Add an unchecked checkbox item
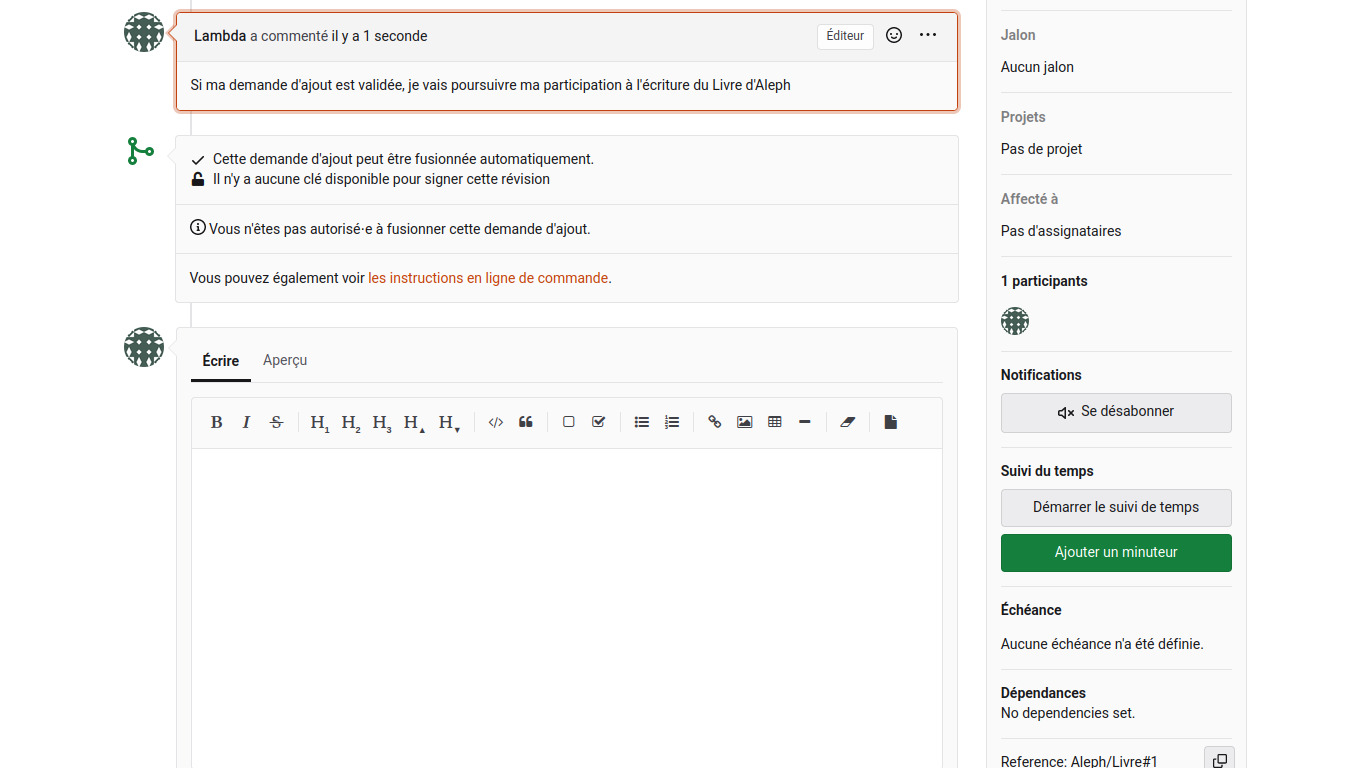 point(568,422)
